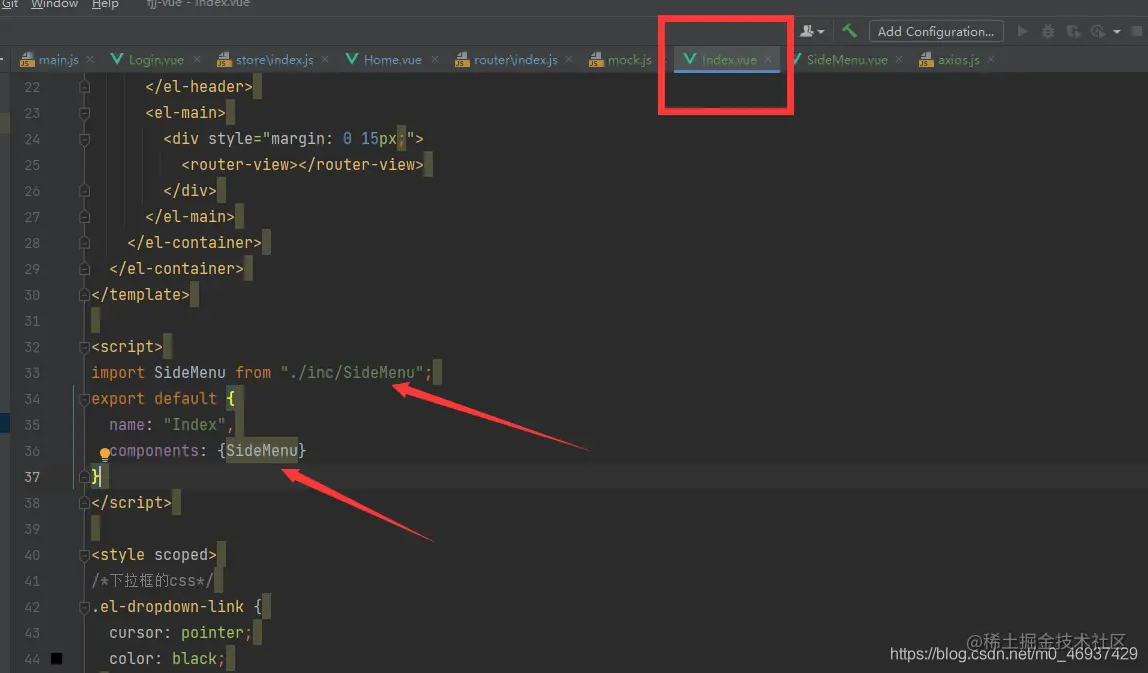This screenshot has width=1148, height=673.
Task: Click the "./inc/SideMenu" import path string
Action: point(352,373)
